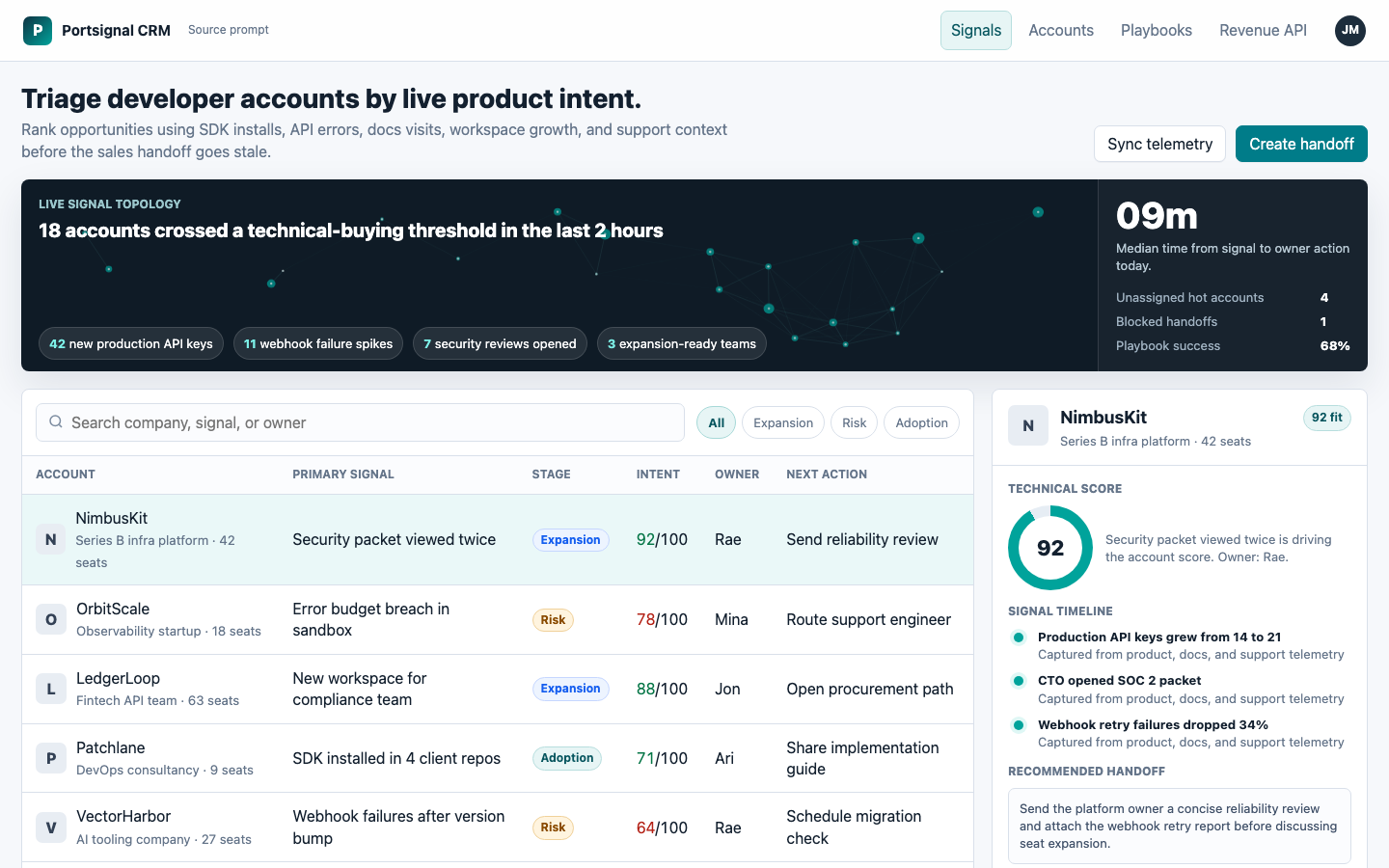
Task: Click the Unassigned hot accounts stat
Action: [1233, 298]
